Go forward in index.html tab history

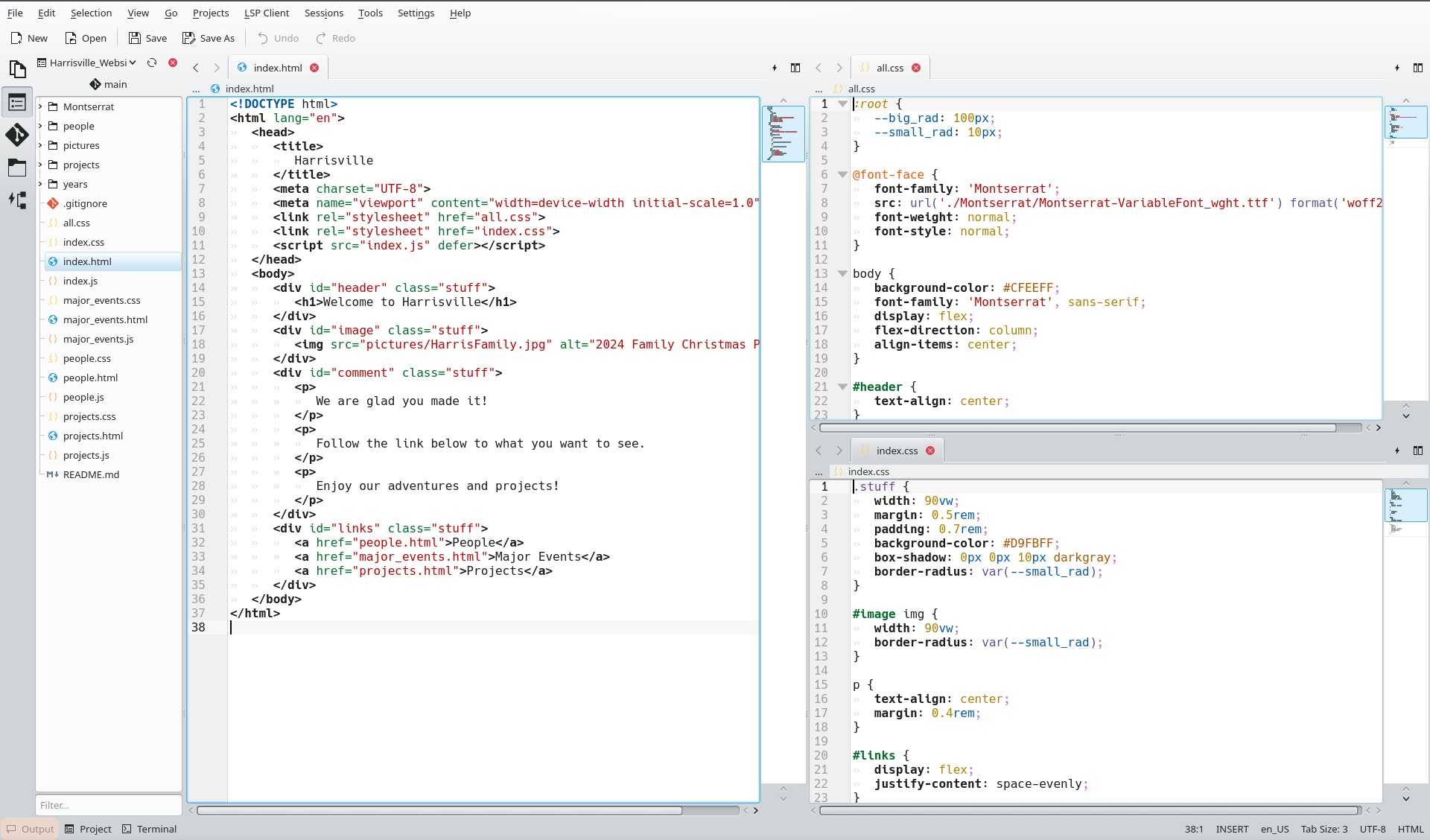coord(217,68)
